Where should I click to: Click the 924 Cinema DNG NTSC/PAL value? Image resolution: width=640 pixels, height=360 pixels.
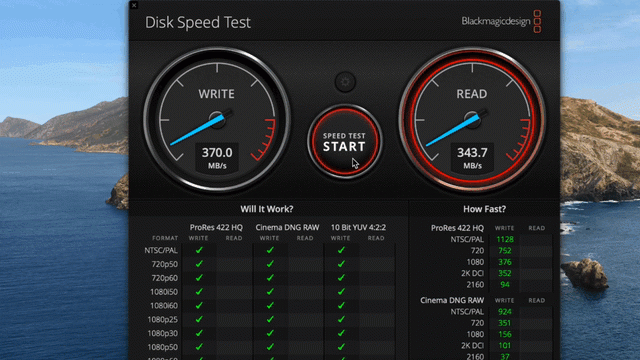pyautogui.click(x=505, y=312)
